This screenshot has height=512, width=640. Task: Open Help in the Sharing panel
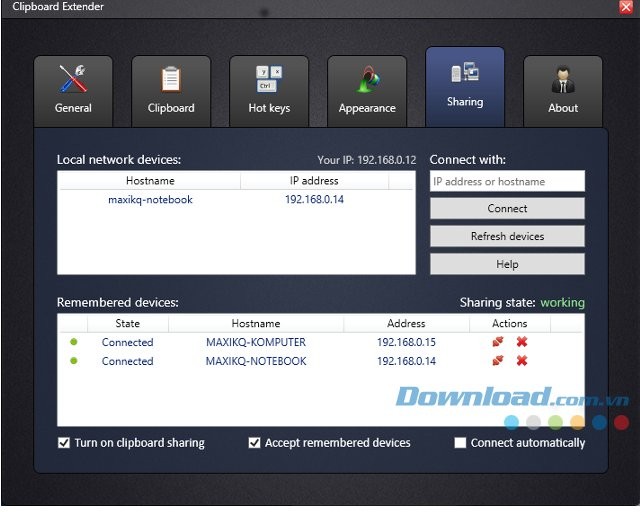tap(507, 264)
